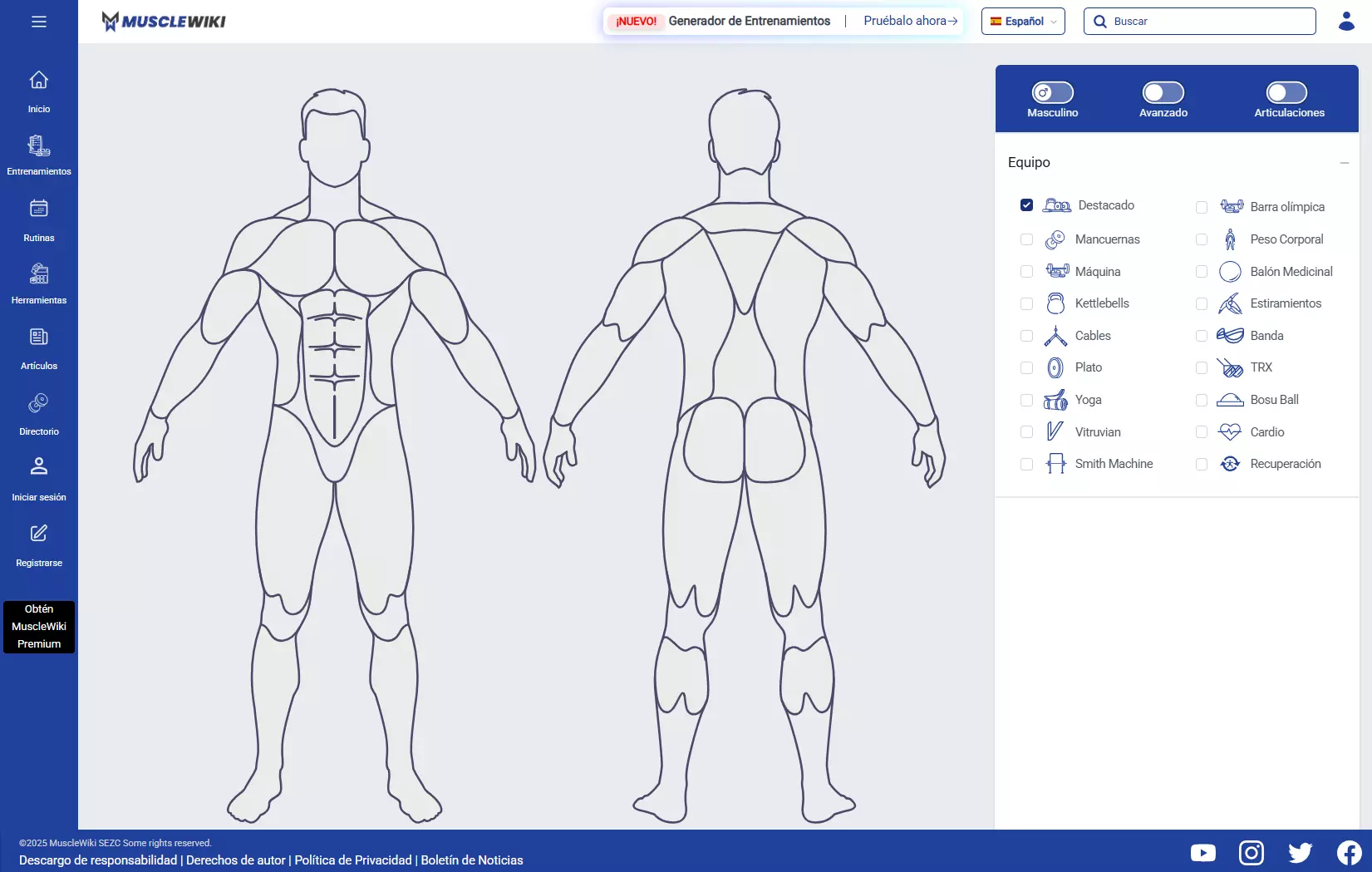The image size is (1372, 872).
Task: Check the Mancuernas checkbox
Action: pos(1027,239)
